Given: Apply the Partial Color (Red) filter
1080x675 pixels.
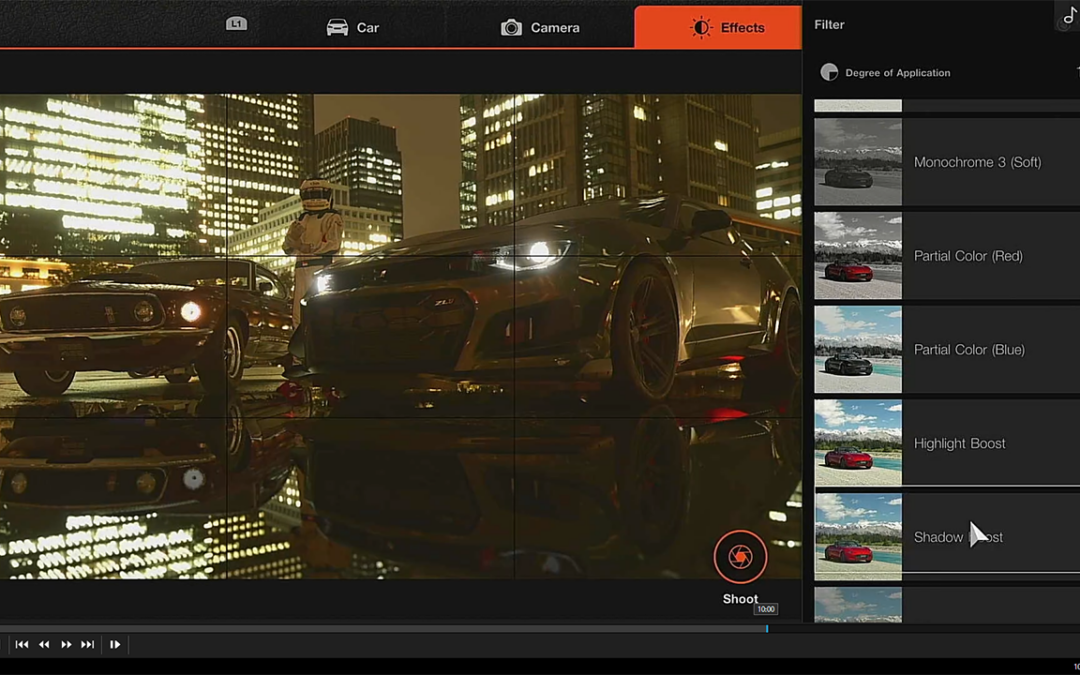Looking at the screenshot, I should click(x=967, y=256).
